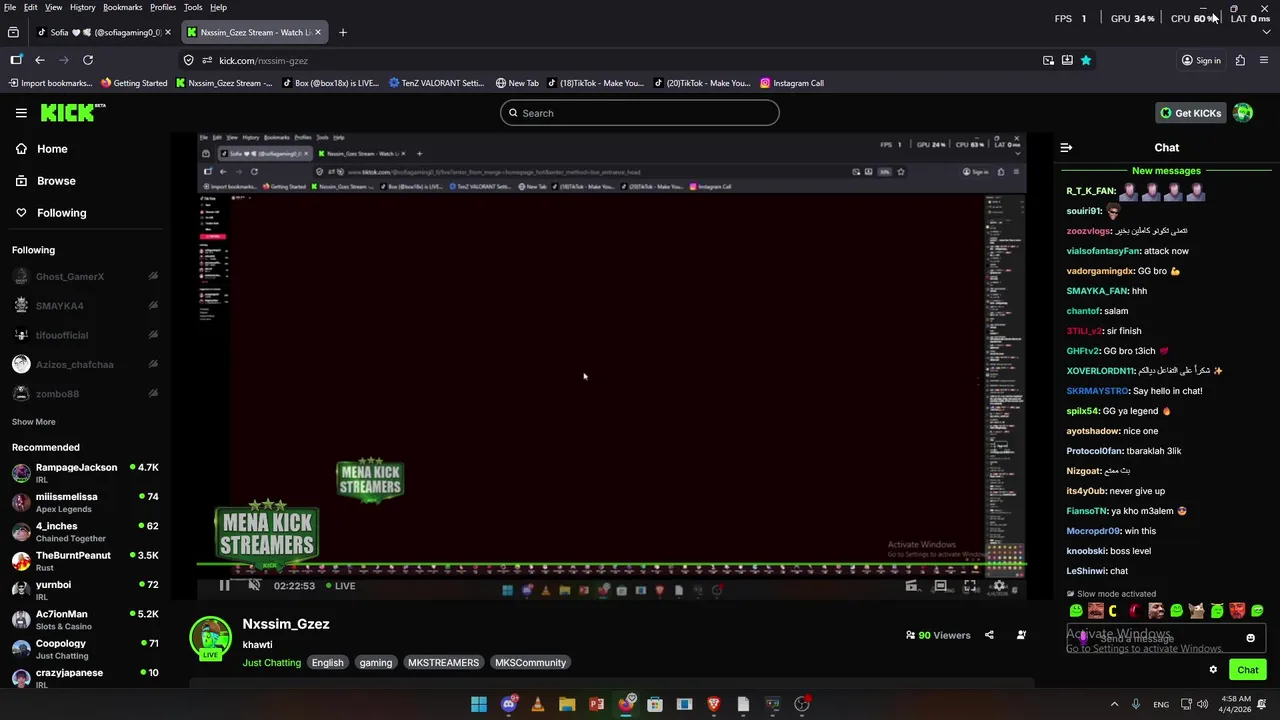
Task: Reload the current page
Action: (x=88, y=60)
